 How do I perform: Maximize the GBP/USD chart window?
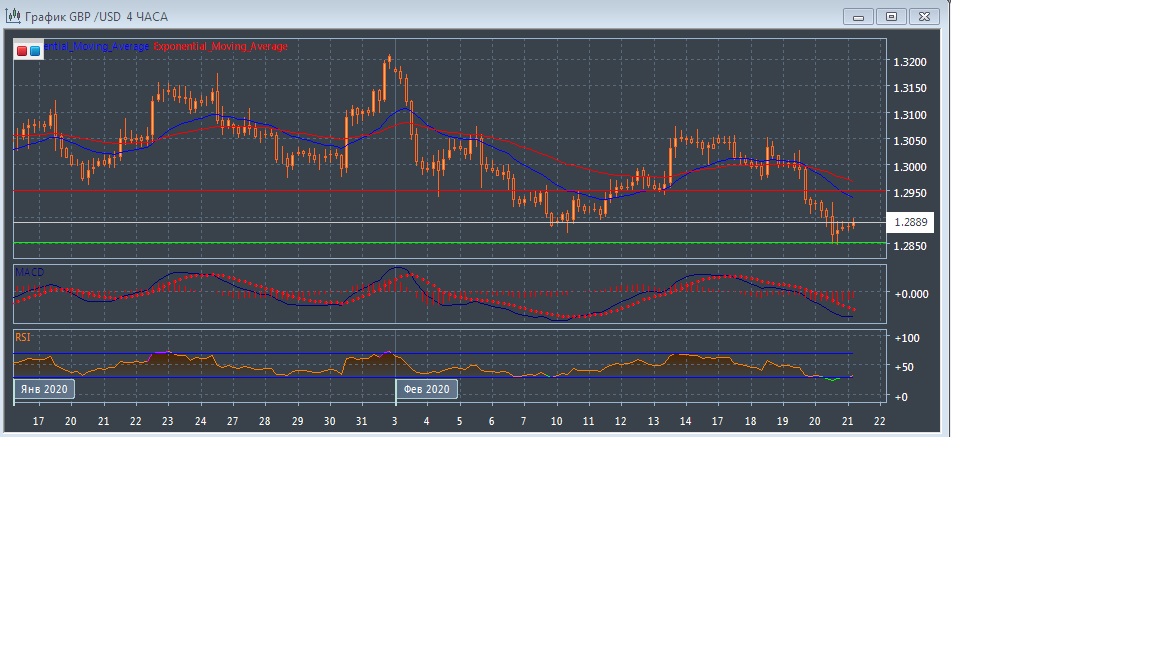tap(891, 16)
